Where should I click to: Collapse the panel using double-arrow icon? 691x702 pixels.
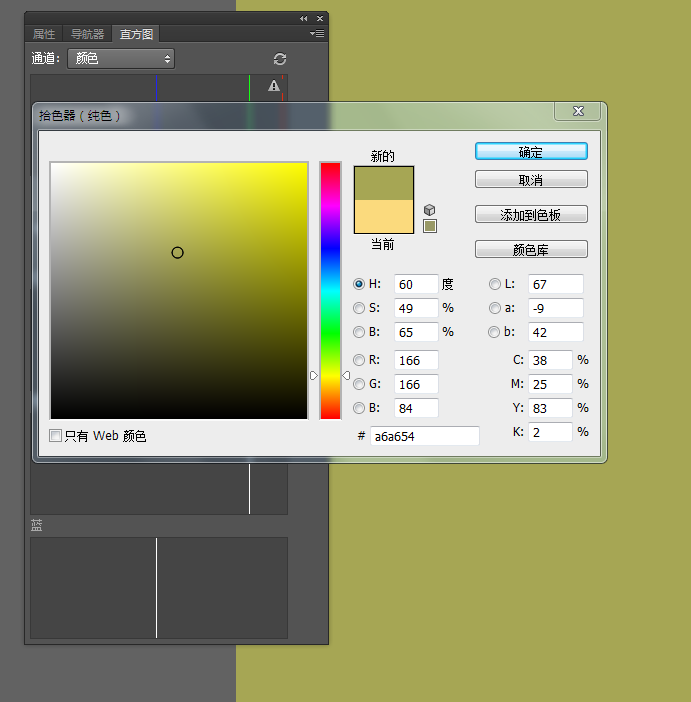point(304,19)
